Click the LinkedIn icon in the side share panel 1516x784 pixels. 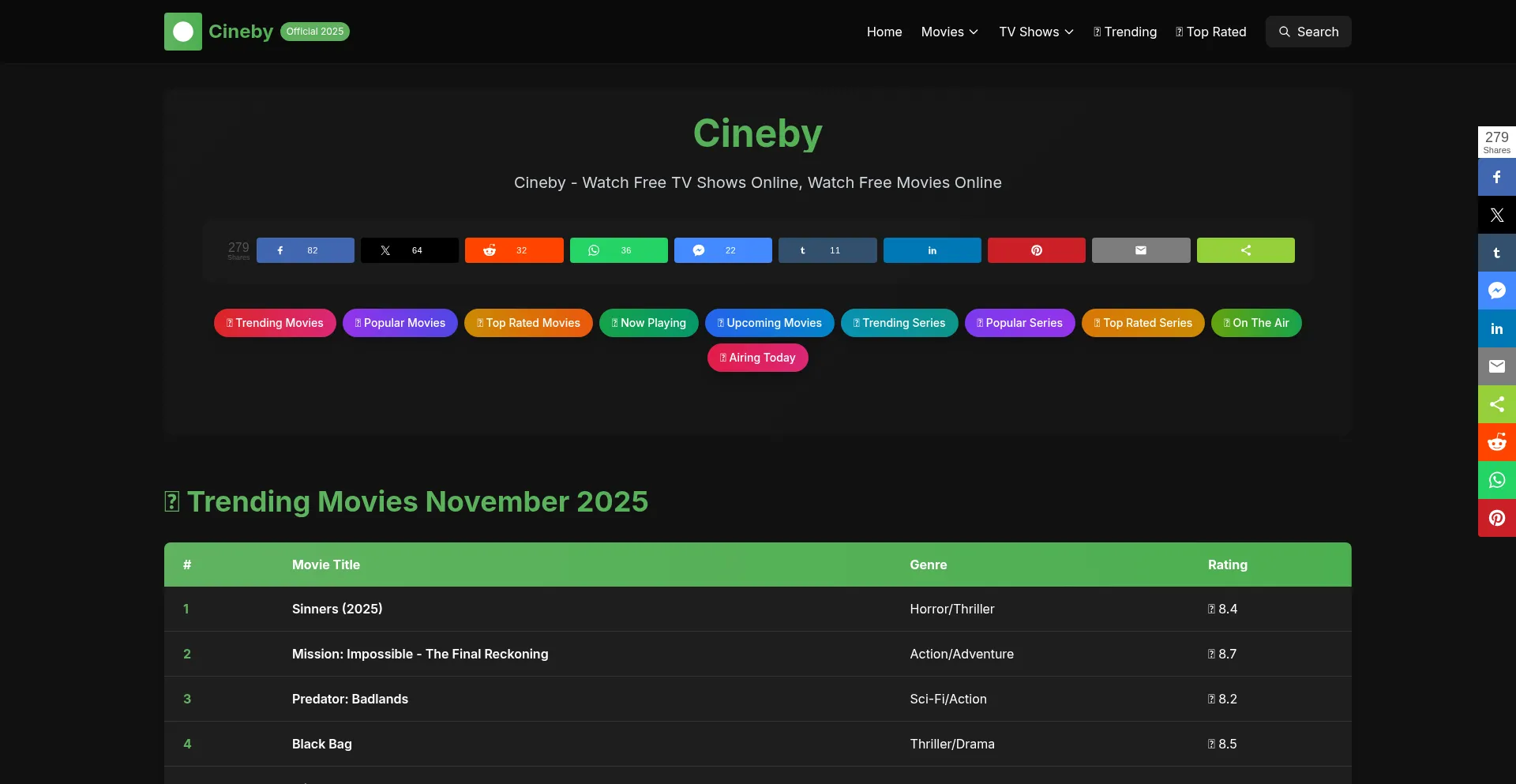(x=1497, y=328)
